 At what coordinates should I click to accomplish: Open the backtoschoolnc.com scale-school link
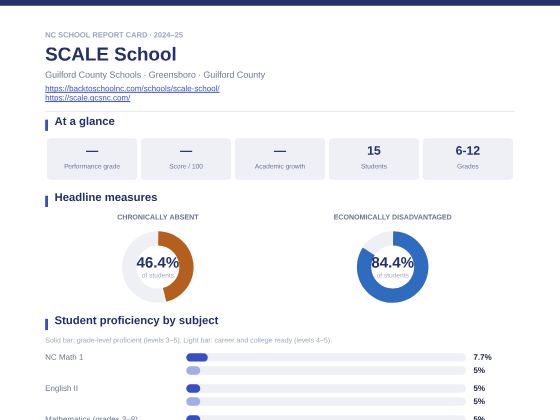(x=132, y=88)
